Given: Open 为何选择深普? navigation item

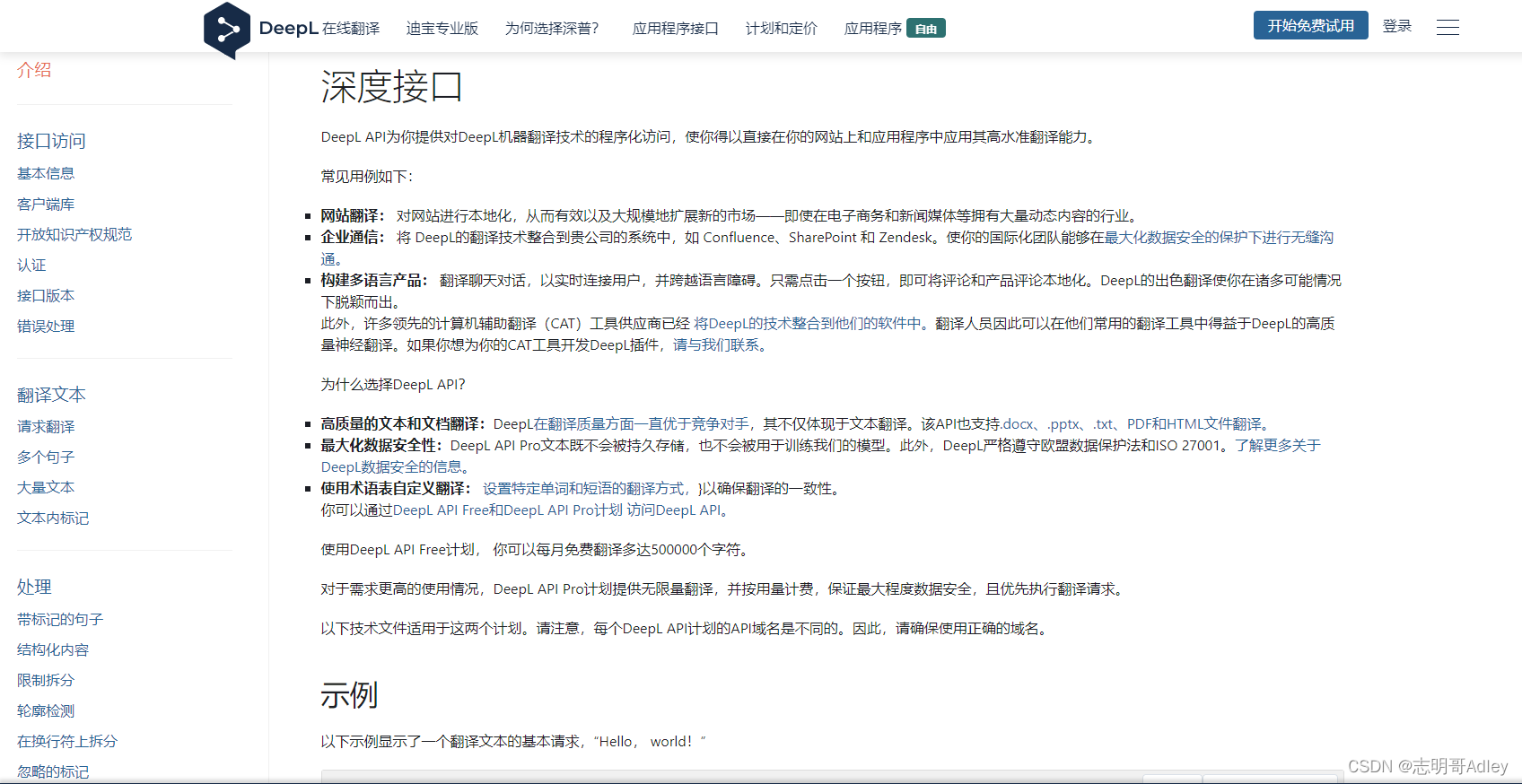Looking at the screenshot, I should (x=552, y=29).
